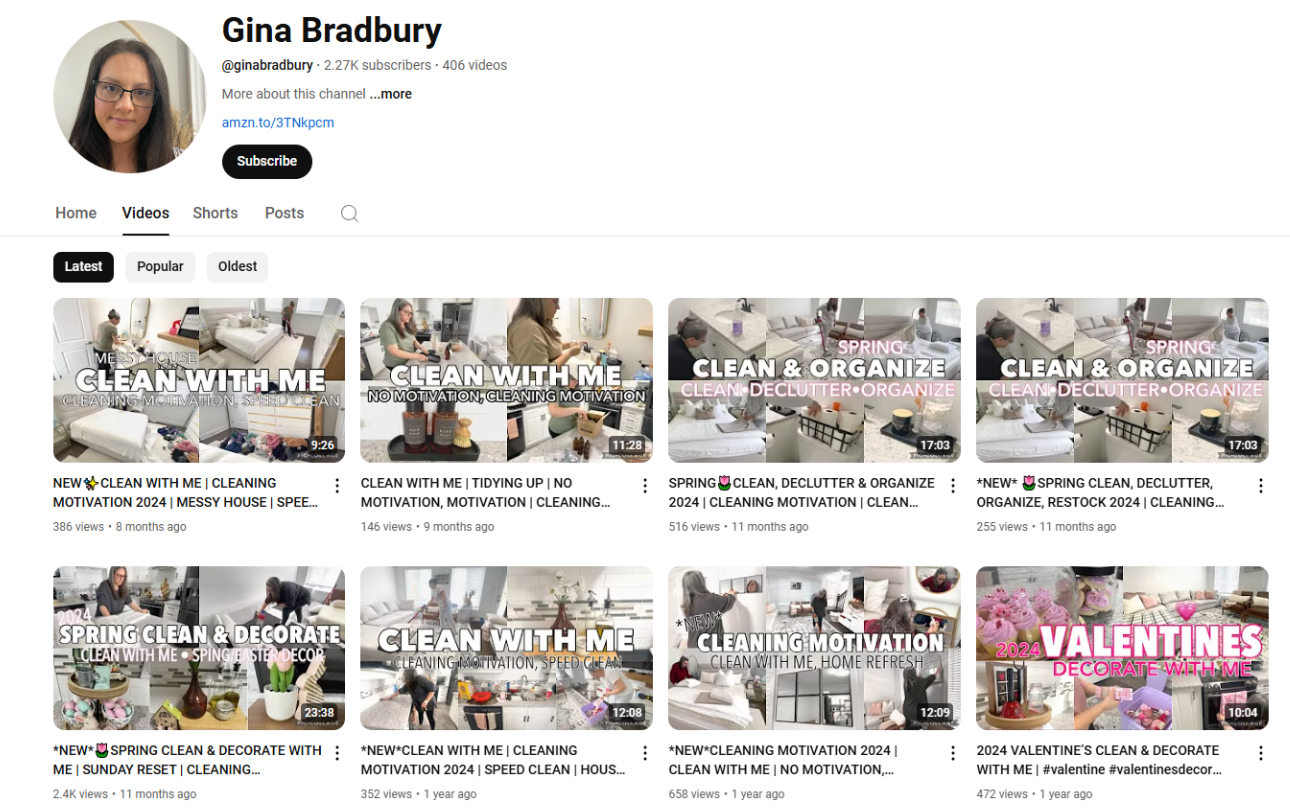Image resolution: width=1290 pixels, height=809 pixels.
Task: Switch to the Posts tab
Action: pyautogui.click(x=284, y=213)
